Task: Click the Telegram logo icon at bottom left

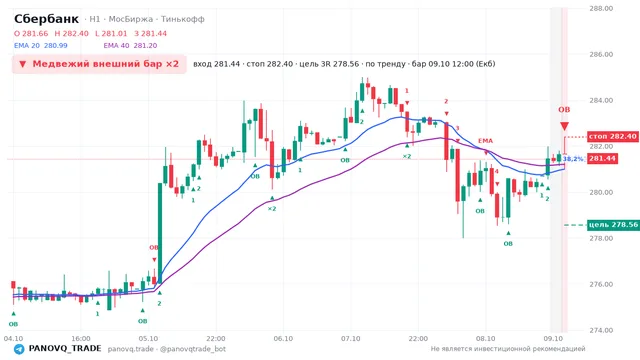Action: pyautogui.click(x=19, y=349)
